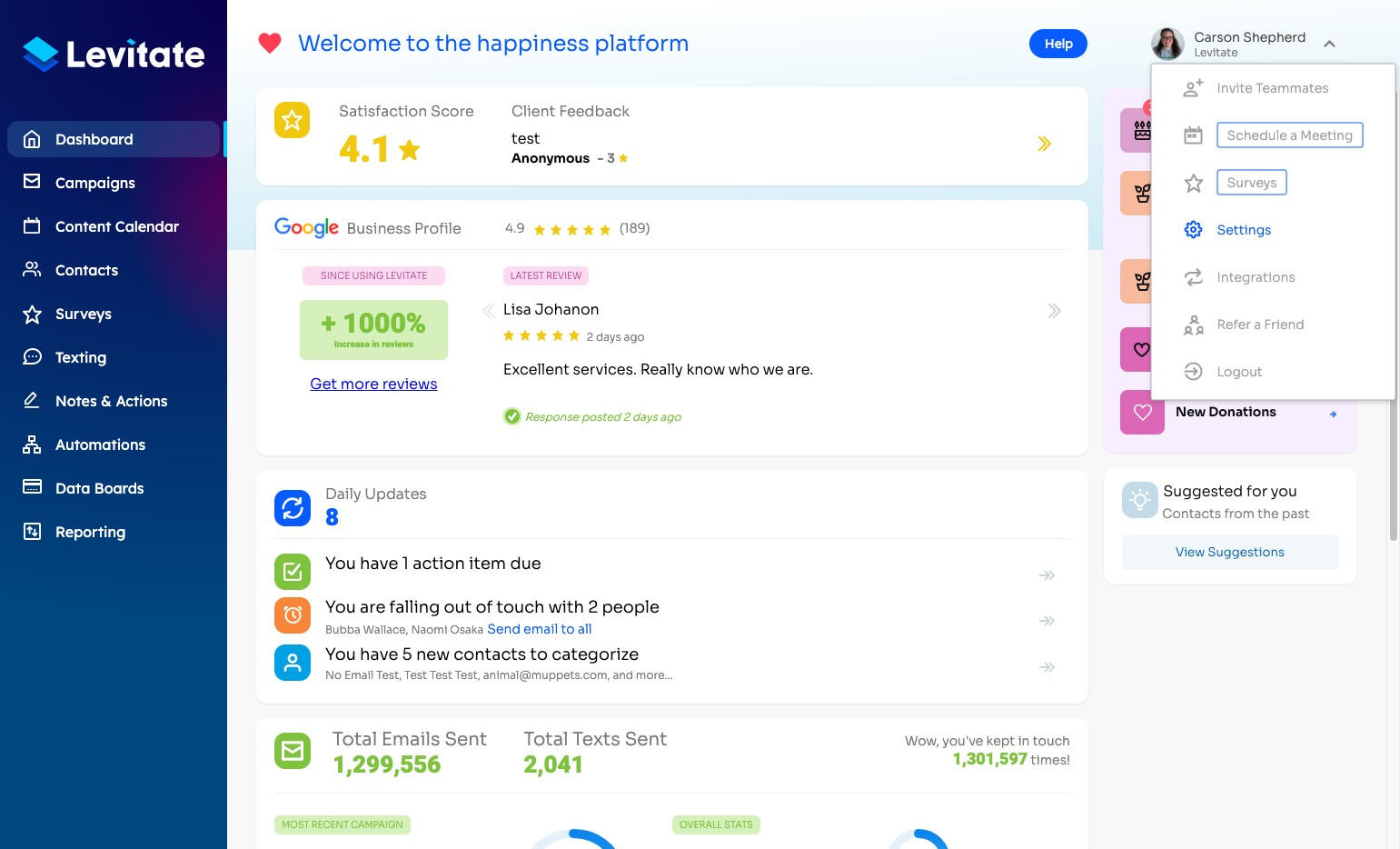Open Dashboard from the sidebar

pos(114,139)
